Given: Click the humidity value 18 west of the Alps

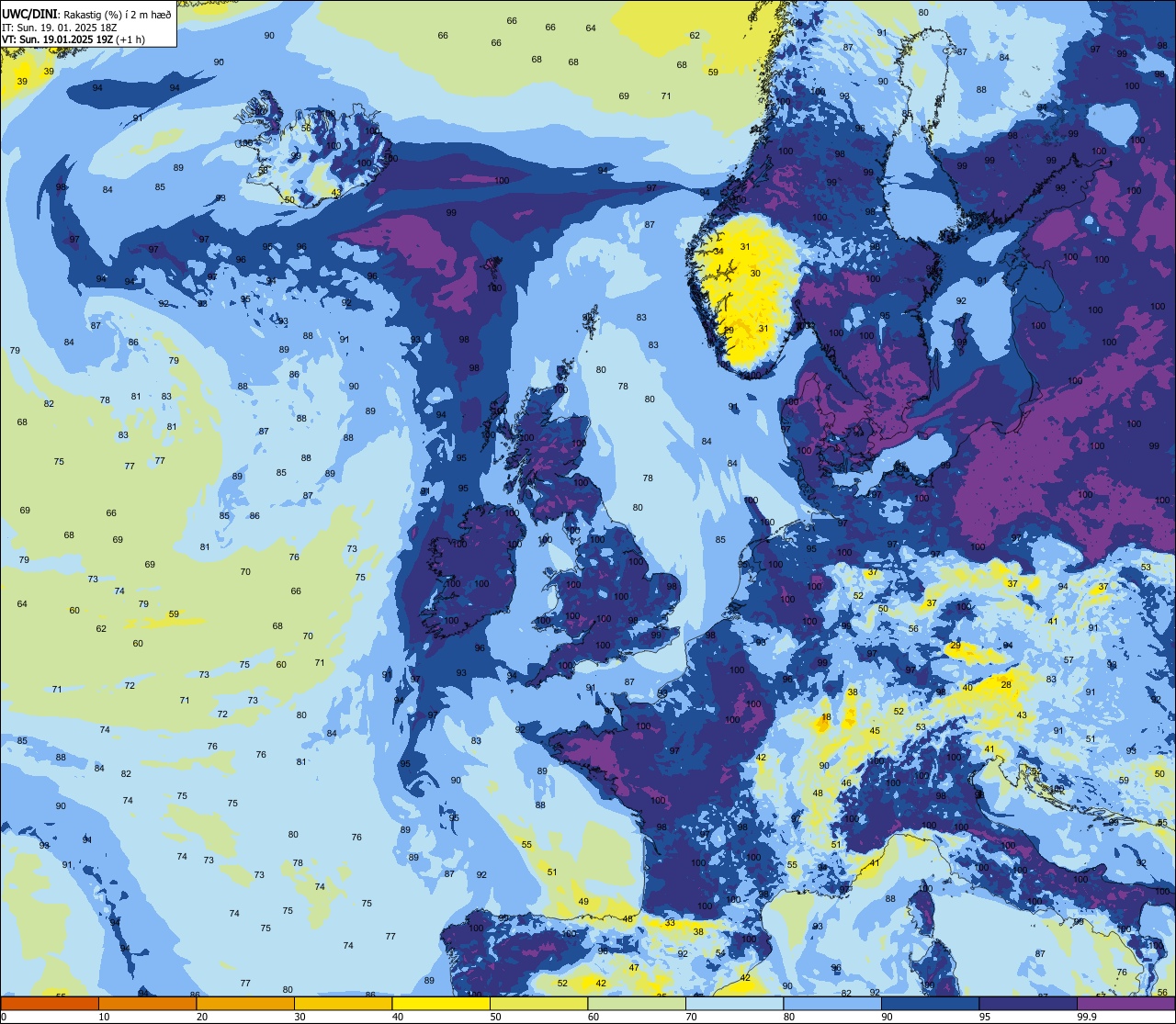Looking at the screenshot, I should click(826, 718).
